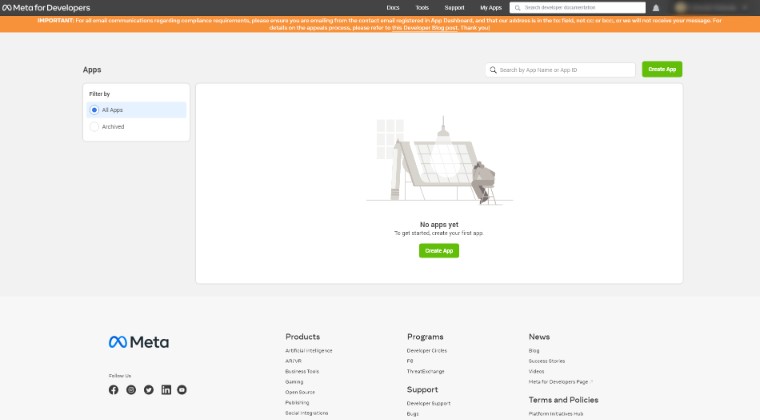760x420 pixels.
Task: Open the Docs menu
Action: [393, 8]
